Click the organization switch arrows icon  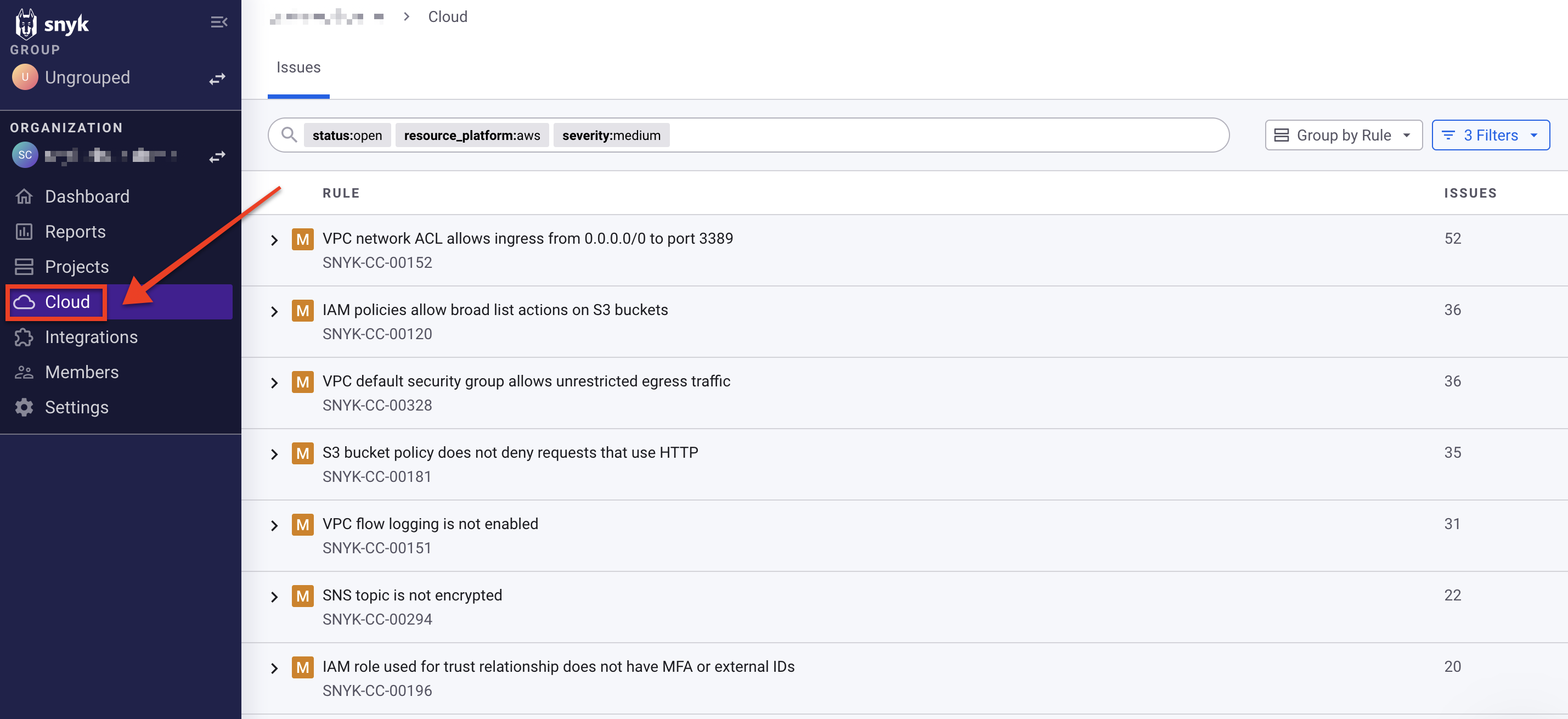click(x=217, y=156)
